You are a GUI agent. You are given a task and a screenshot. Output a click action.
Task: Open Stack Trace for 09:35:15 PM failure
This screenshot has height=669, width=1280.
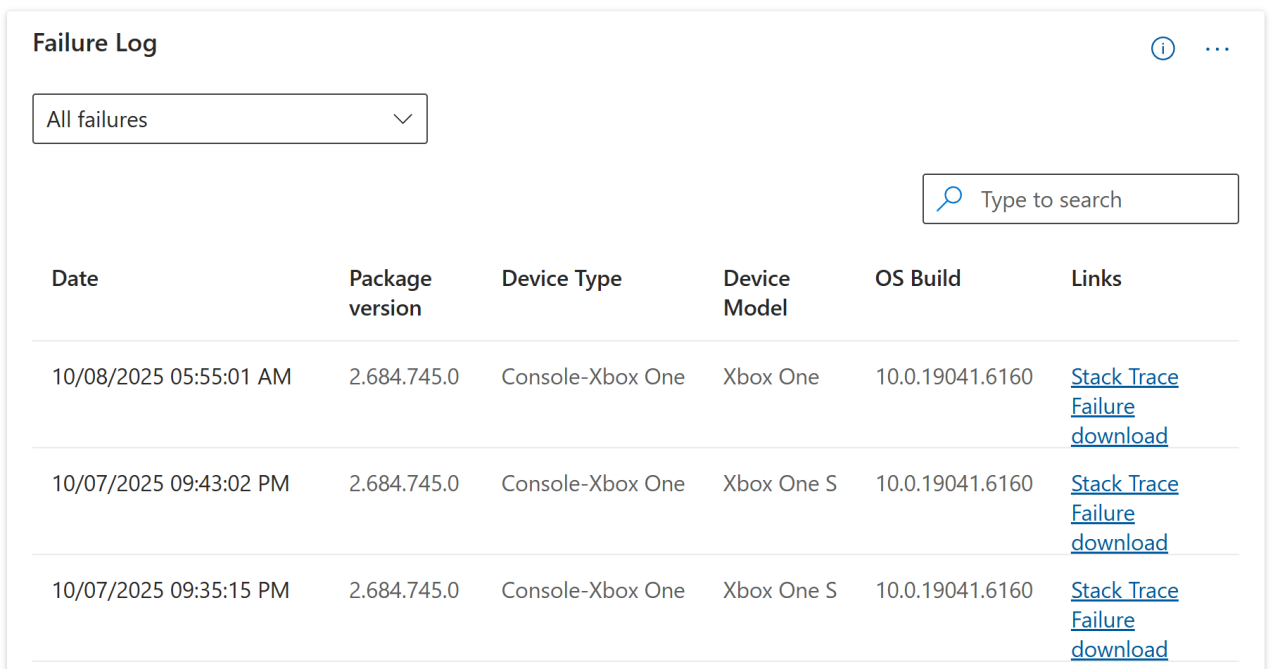[x=1124, y=590]
